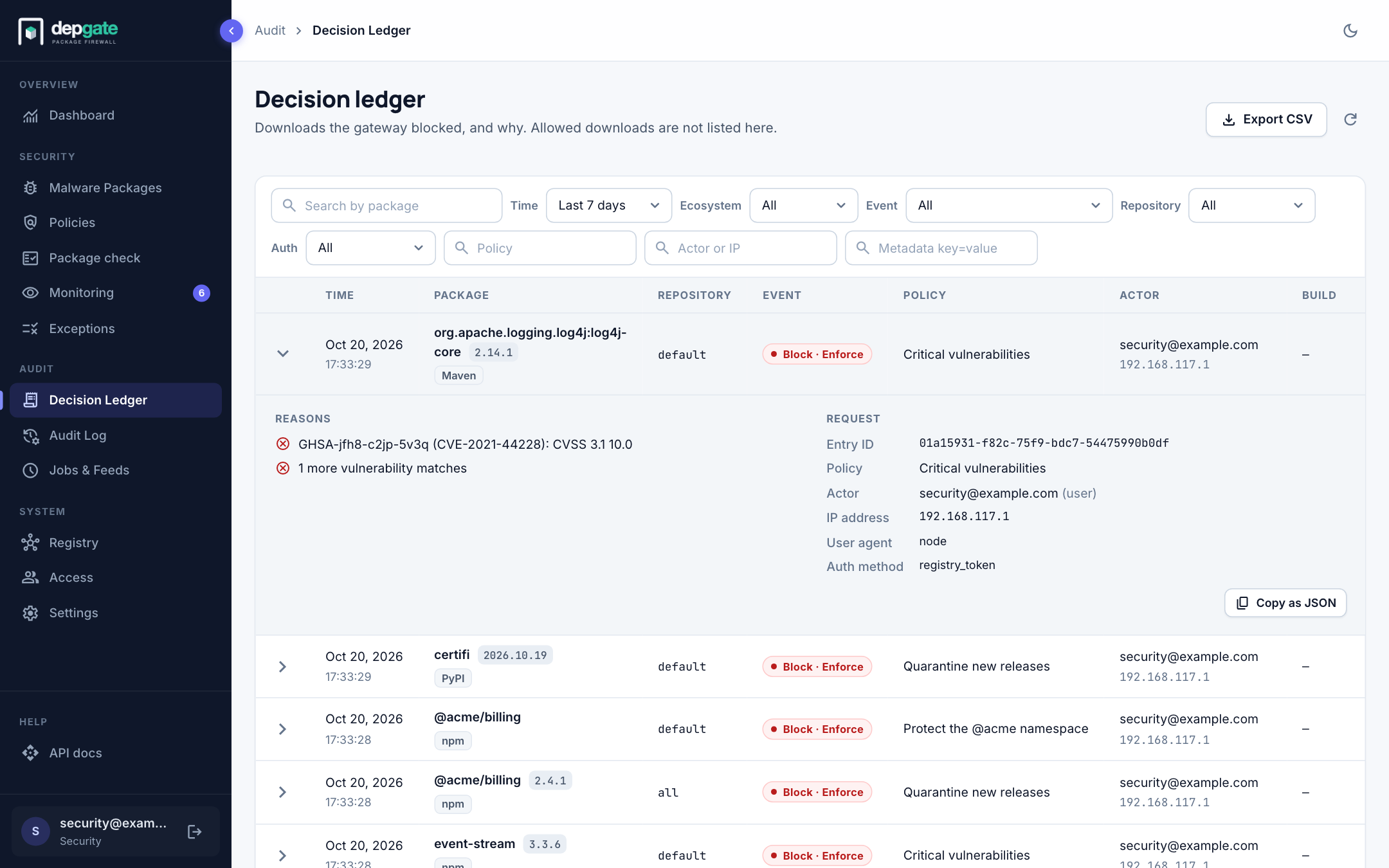Refresh the decision ledger
The height and width of the screenshot is (868, 1389).
click(1350, 119)
